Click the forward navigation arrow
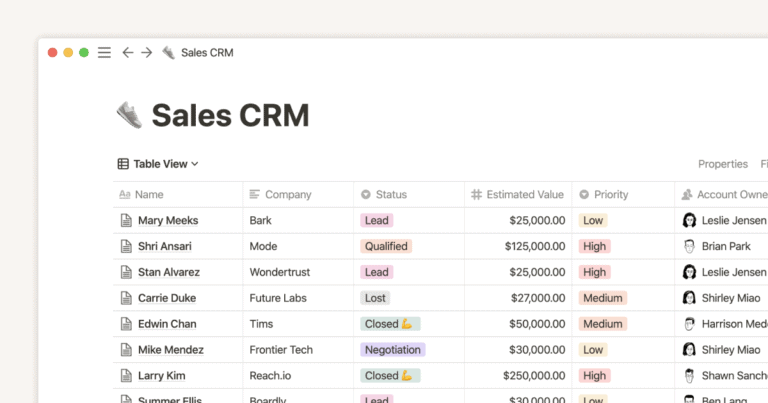 (147, 53)
